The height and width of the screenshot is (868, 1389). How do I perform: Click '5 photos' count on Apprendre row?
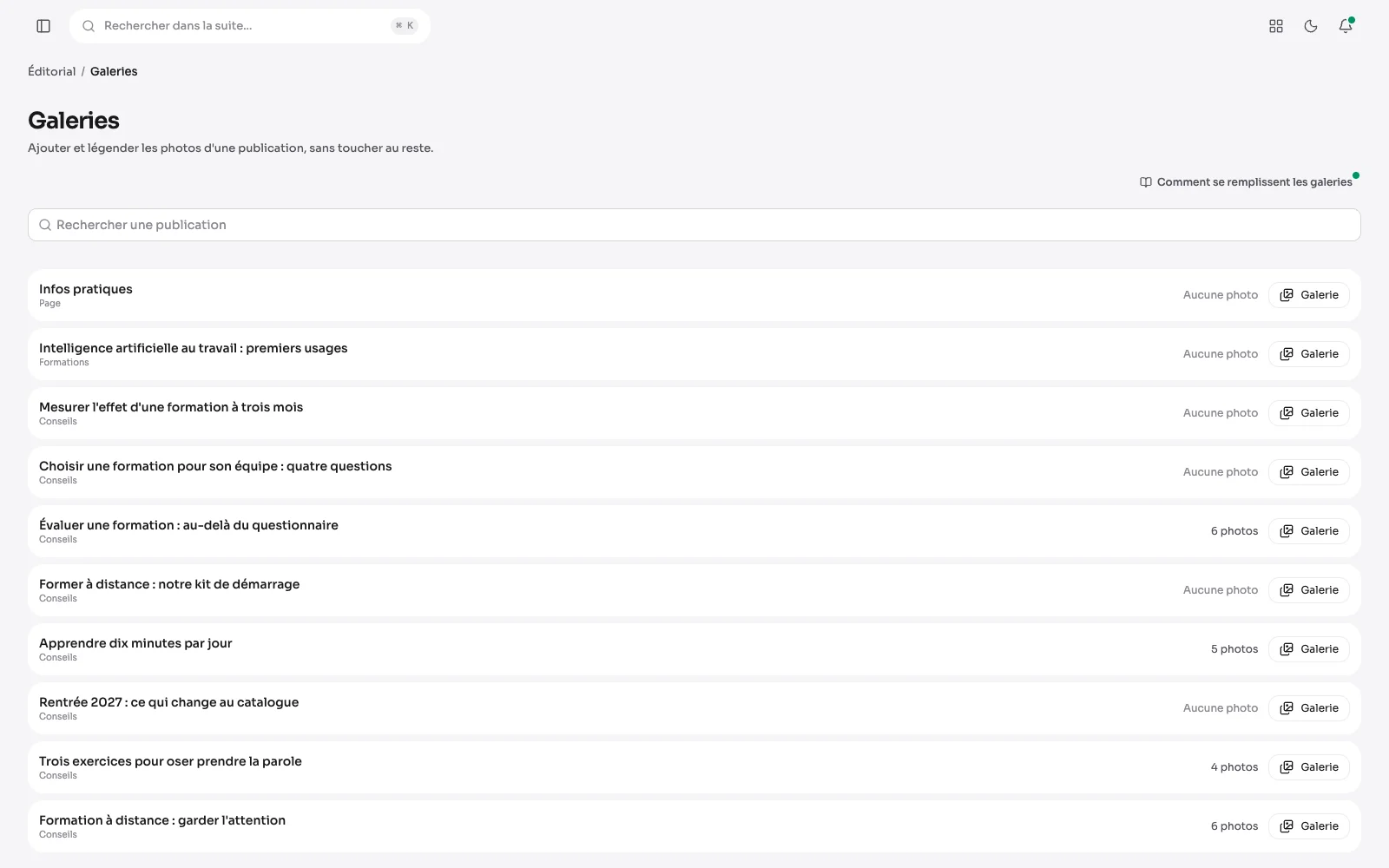(x=1234, y=649)
